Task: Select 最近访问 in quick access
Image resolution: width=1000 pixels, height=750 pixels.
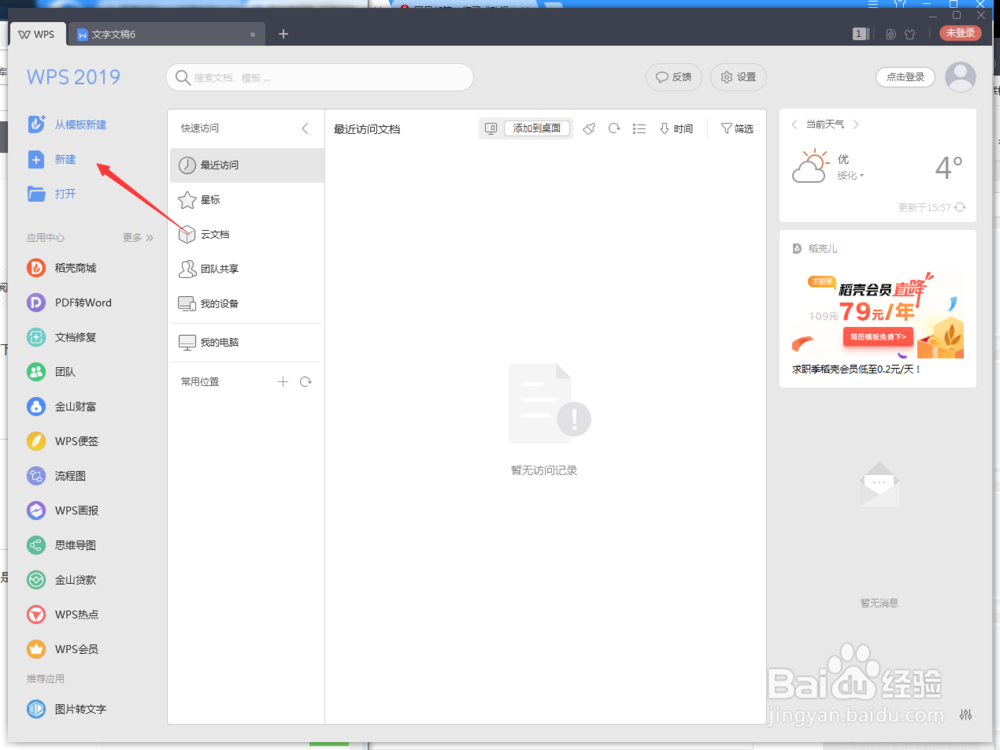Action: 247,165
